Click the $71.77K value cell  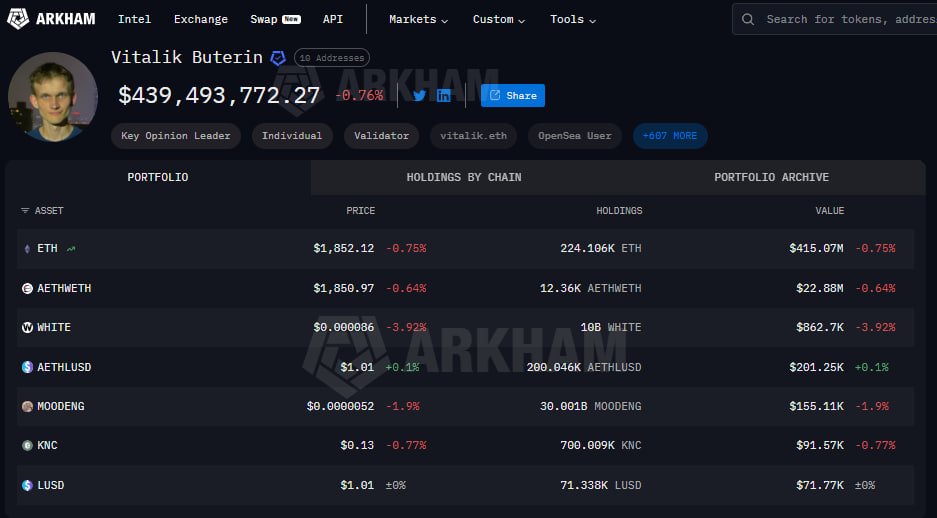(820, 485)
